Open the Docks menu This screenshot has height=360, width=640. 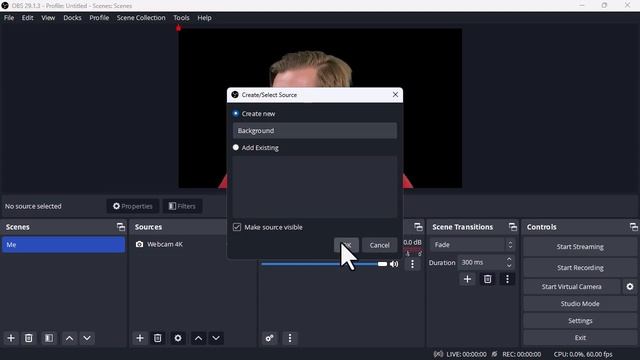tap(72, 18)
